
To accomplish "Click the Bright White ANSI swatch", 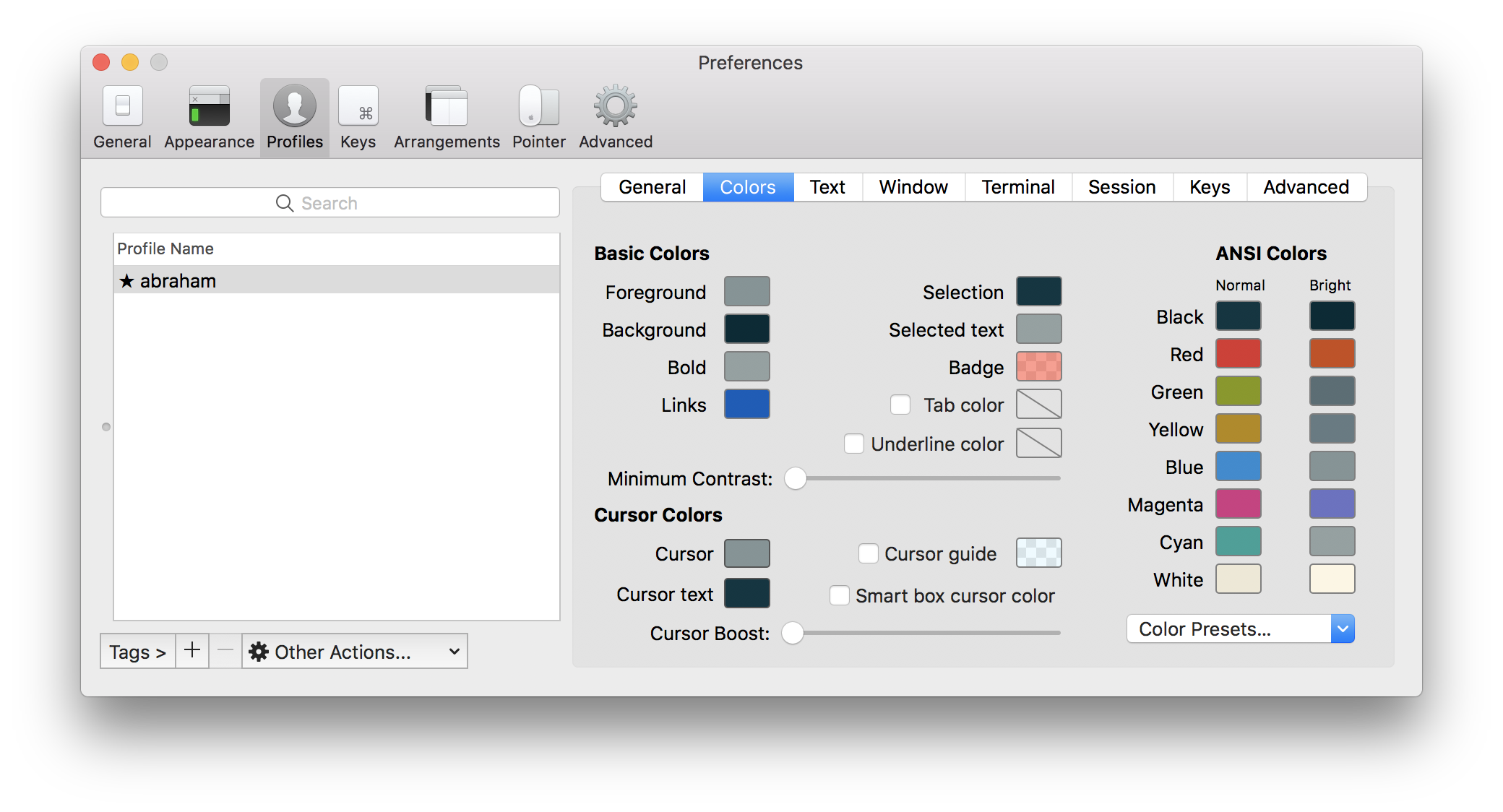I will point(1332,579).
